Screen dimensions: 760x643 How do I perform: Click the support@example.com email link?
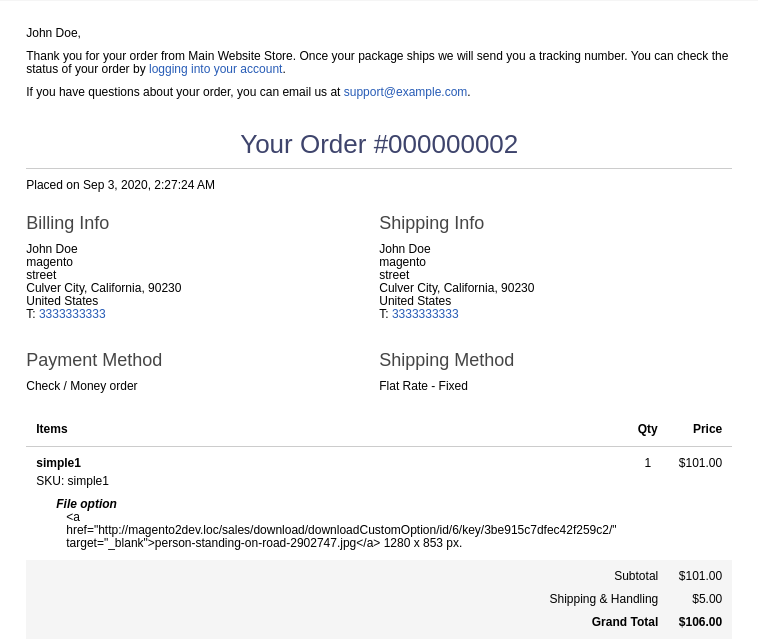click(x=405, y=92)
